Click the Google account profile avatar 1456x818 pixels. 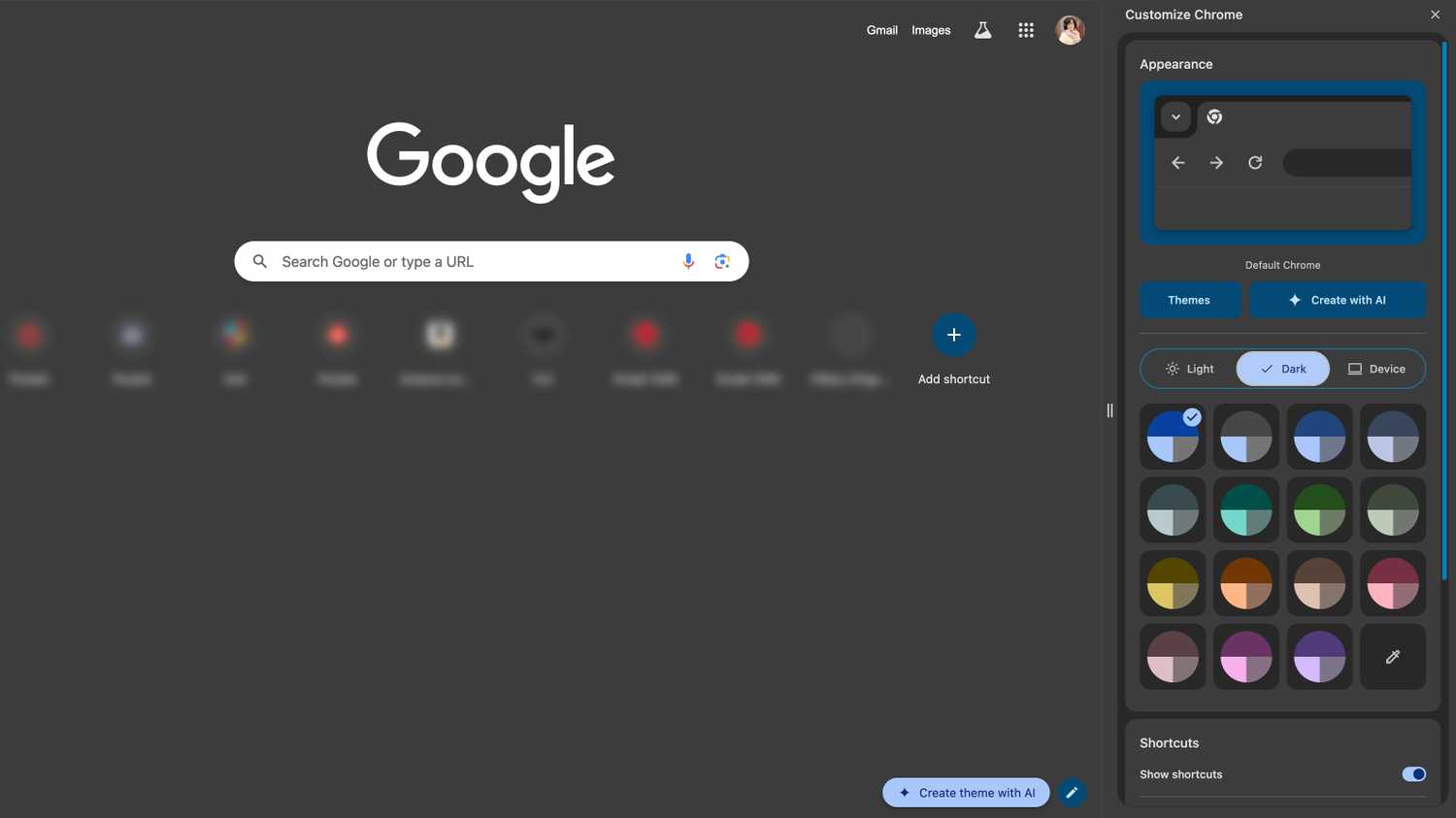point(1070,30)
